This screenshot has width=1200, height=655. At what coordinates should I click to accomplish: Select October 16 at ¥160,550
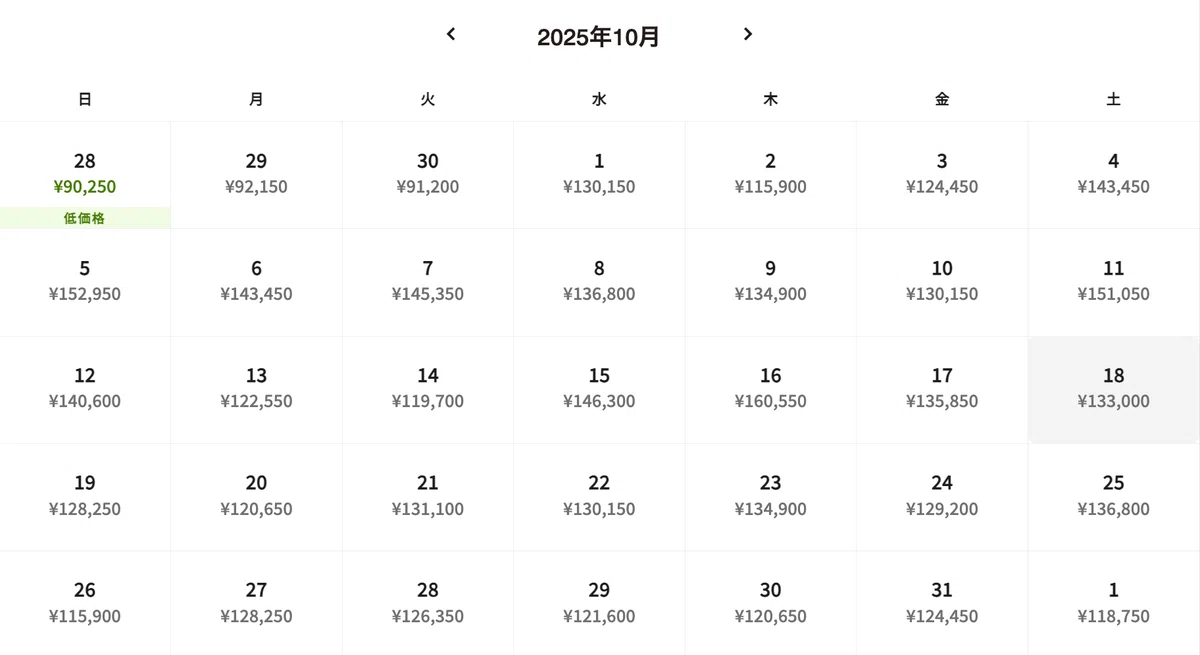tap(770, 390)
